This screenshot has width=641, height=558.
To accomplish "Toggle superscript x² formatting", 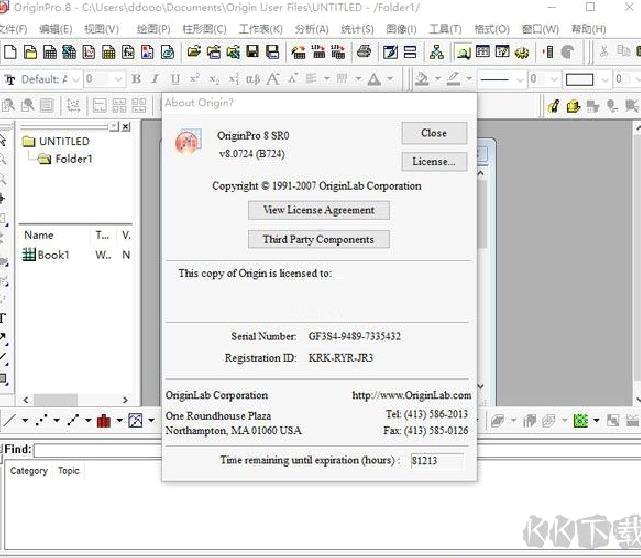I will pos(195,79).
